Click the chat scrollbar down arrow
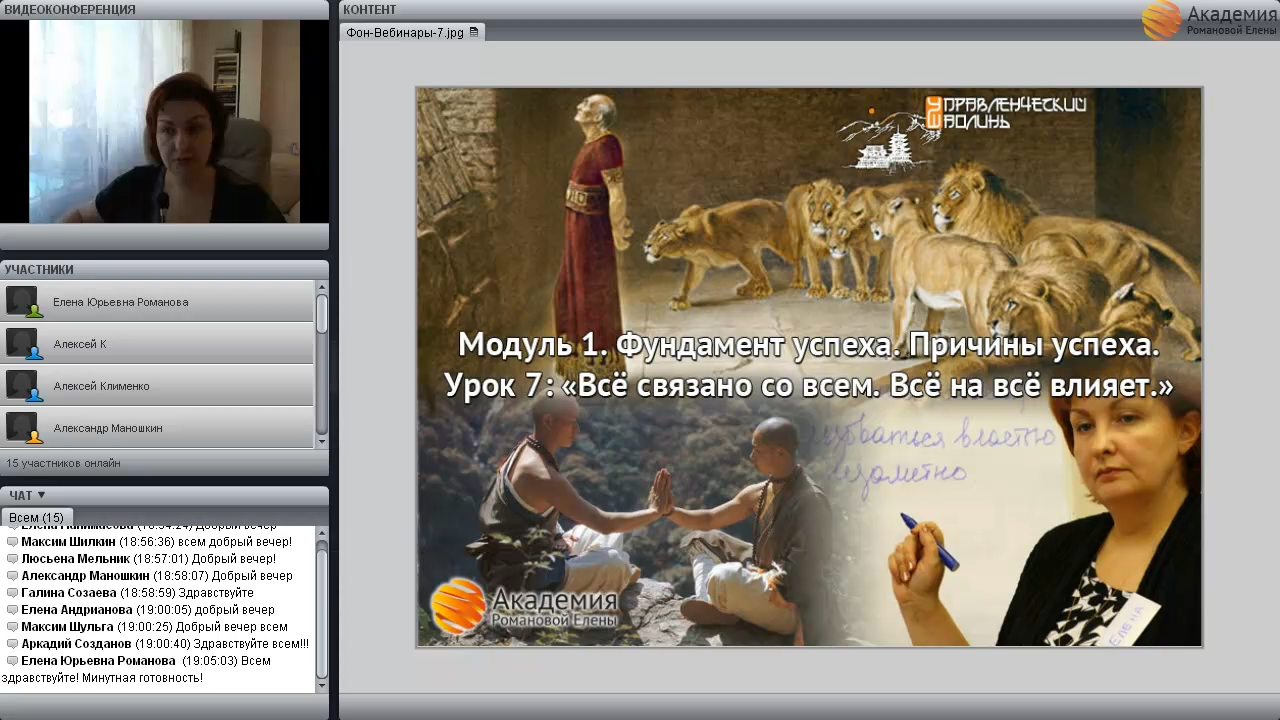This screenshot has width=1280, height=720. point(322,686)
